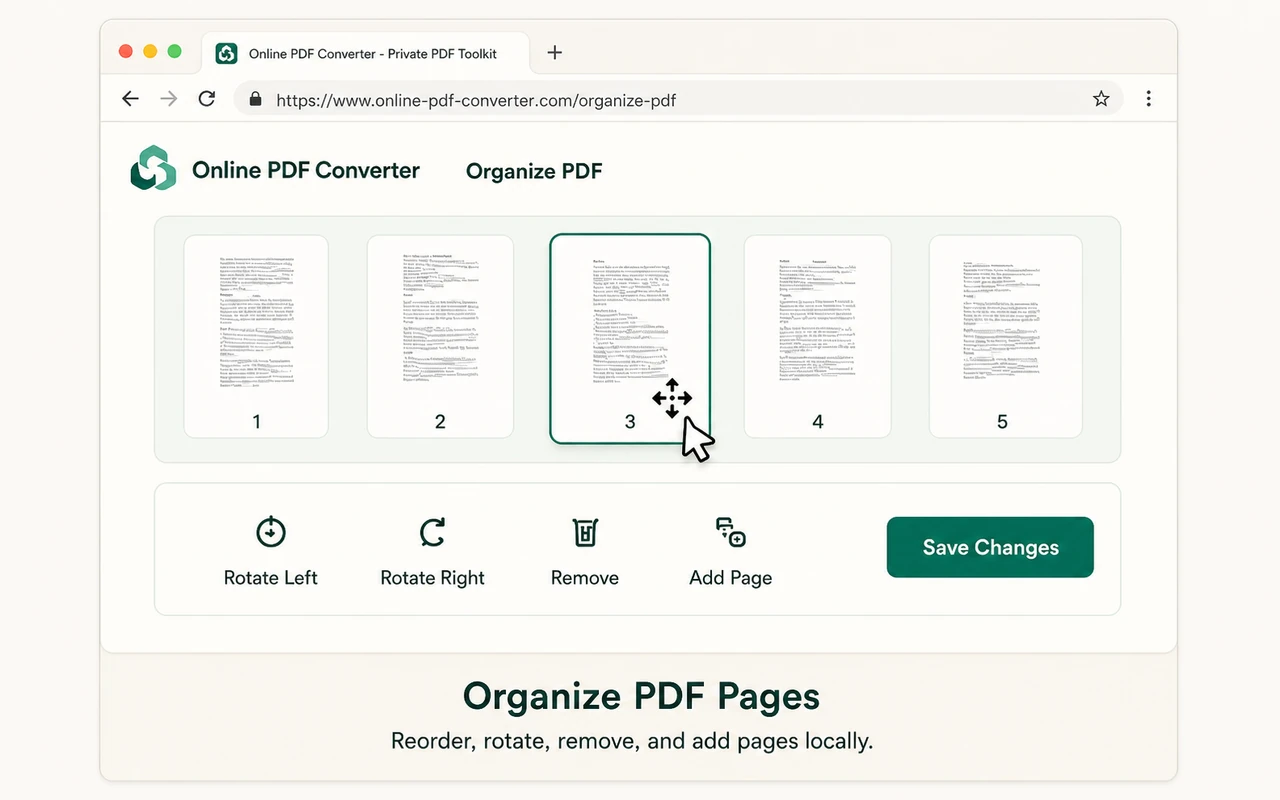
Task: Maximize the window with green button
Action: point(174,51)
